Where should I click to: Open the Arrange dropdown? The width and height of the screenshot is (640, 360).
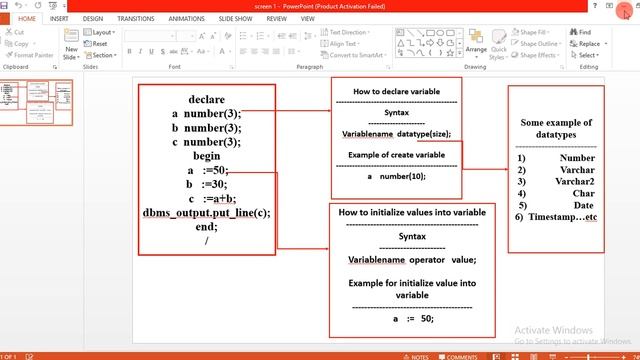point(476,44)
